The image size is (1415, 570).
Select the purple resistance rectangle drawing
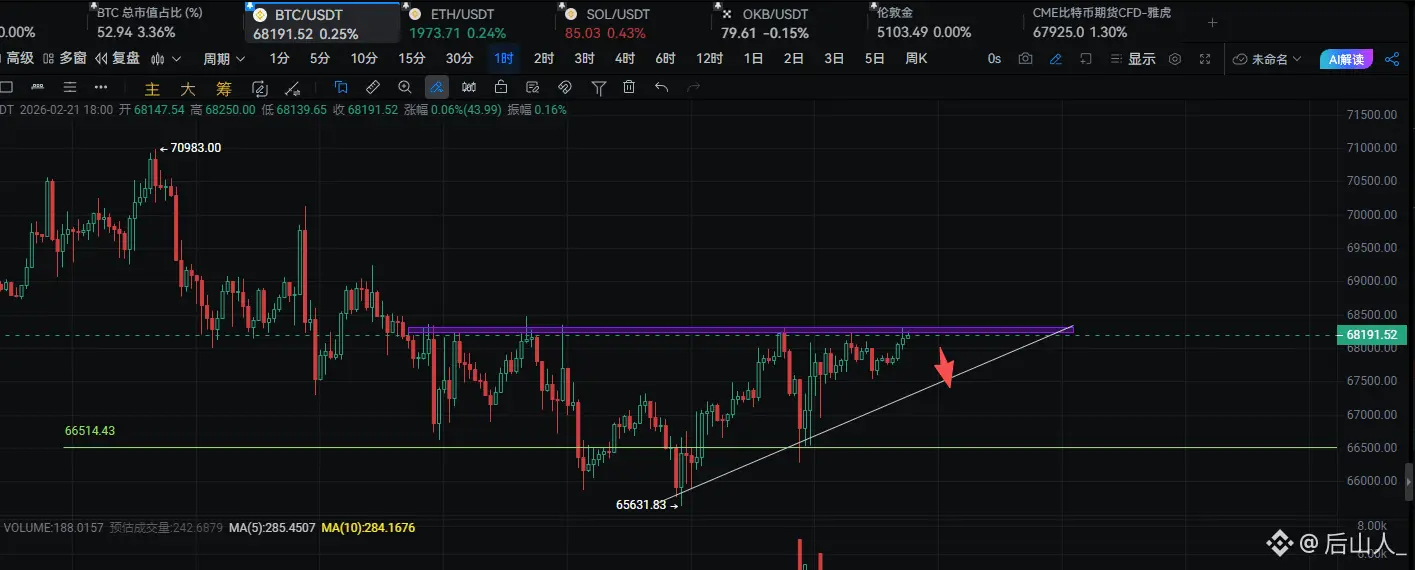[740, 329]
